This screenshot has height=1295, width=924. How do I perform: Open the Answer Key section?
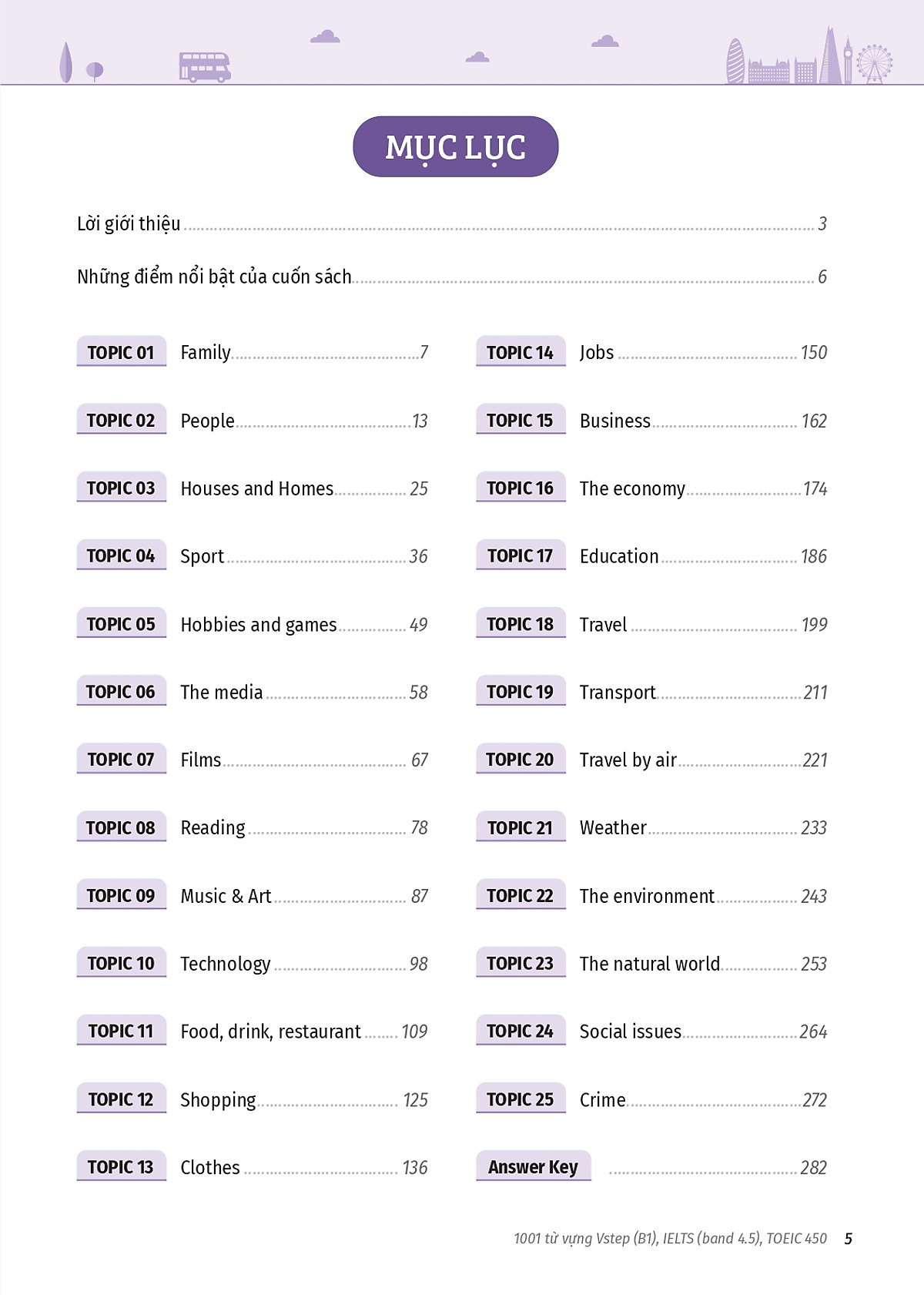pos(652,1166)
